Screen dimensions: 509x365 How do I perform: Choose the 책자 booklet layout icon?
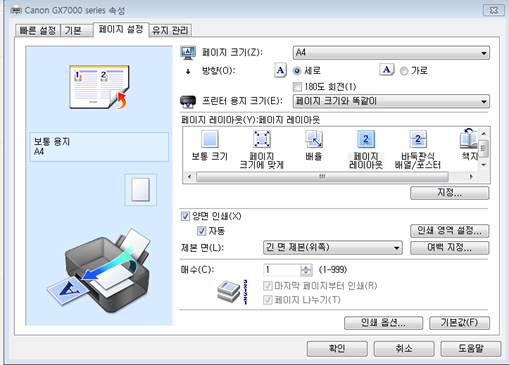pyautogui.click(x=468, y=139)
